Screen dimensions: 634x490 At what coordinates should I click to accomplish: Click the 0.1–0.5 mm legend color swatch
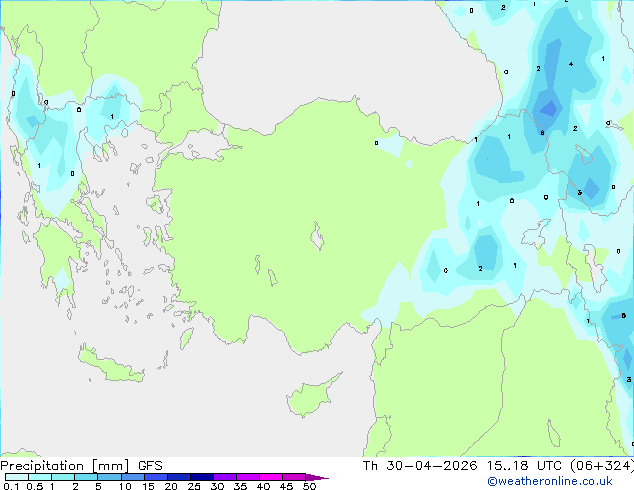tap(17, 477)
